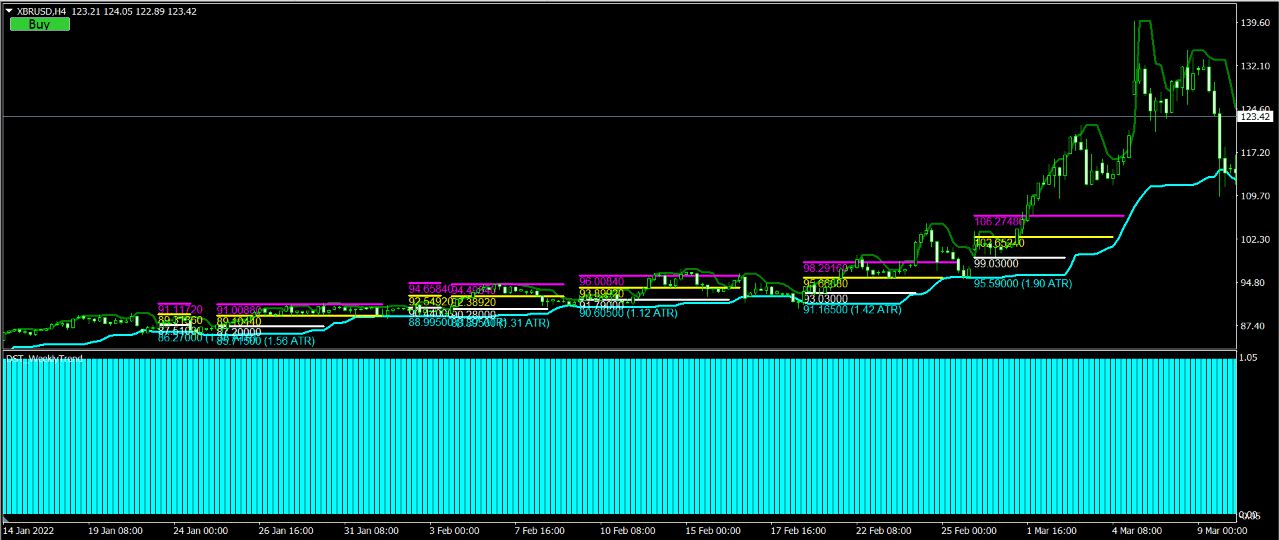Click the white 93.03000 level label

pos(826,298)
